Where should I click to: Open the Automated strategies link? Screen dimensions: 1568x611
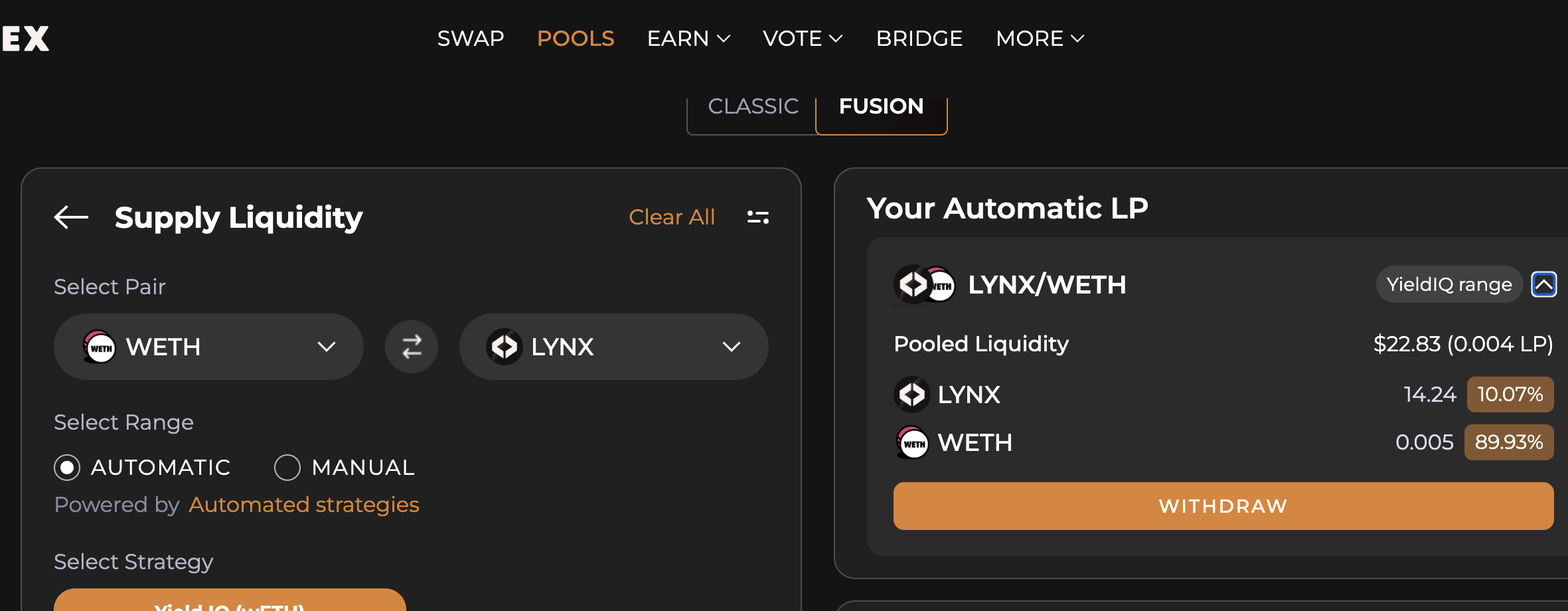[304, 505]
